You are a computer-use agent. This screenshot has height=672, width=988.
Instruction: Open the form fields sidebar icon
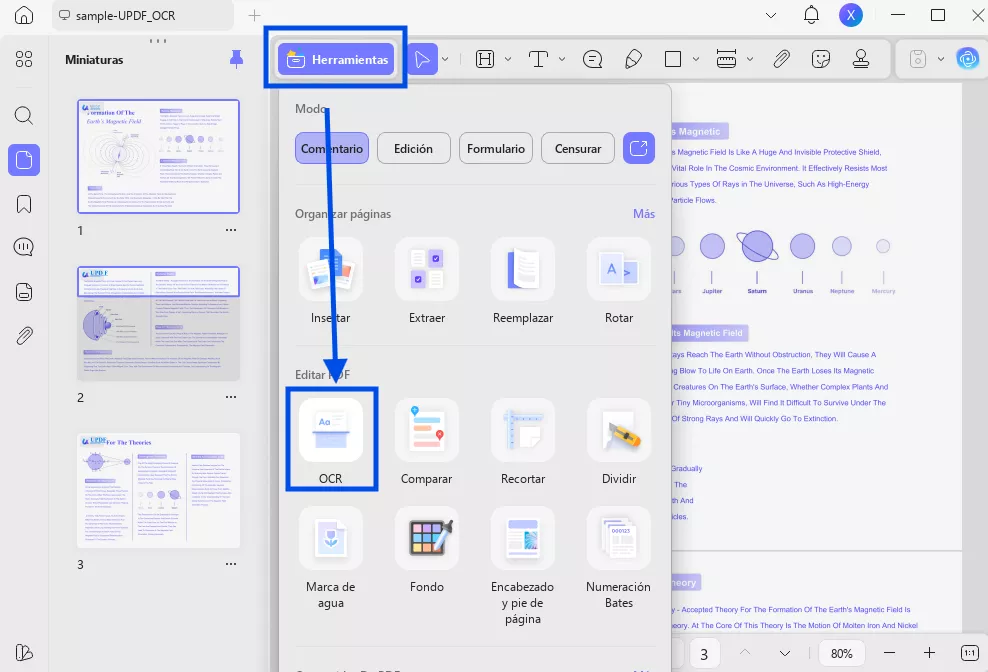[x=24, y=292]
